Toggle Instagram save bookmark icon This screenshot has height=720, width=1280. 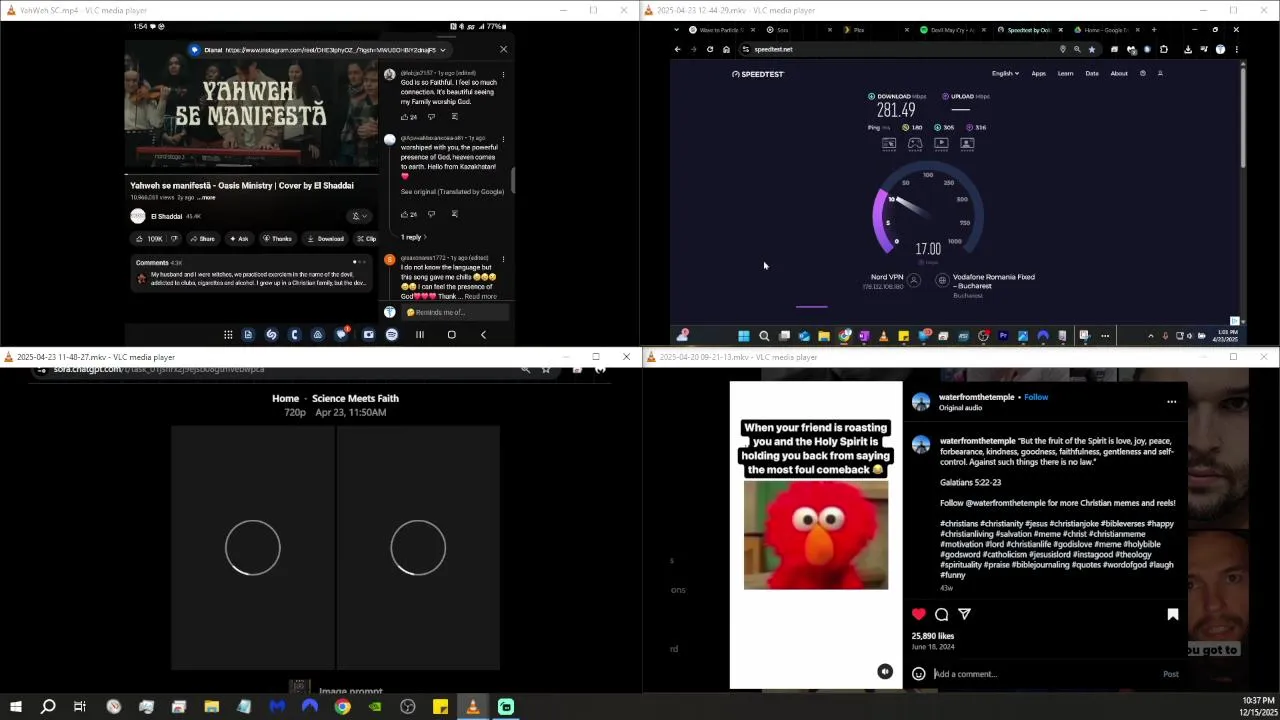click(1173, 614)
